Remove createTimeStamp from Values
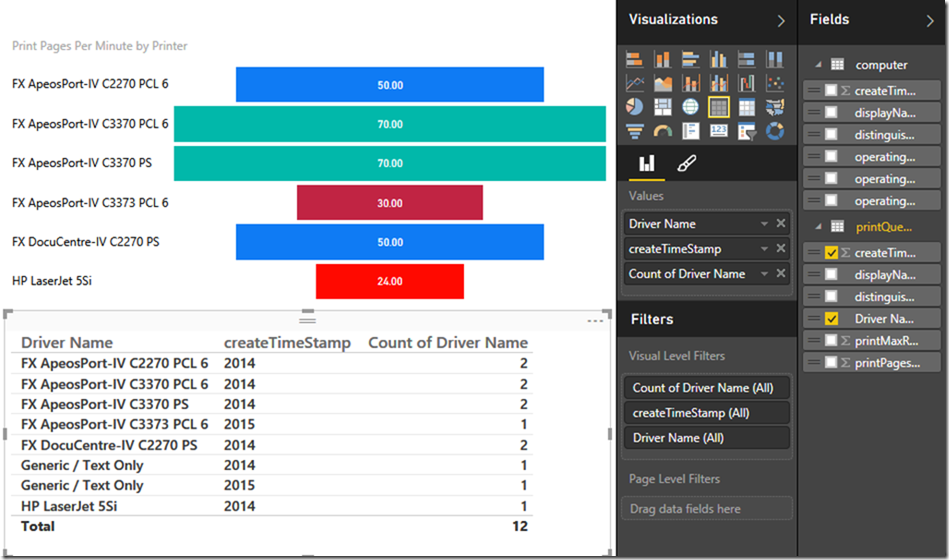Viewport: 949px width, 560px height. point(781,248)
